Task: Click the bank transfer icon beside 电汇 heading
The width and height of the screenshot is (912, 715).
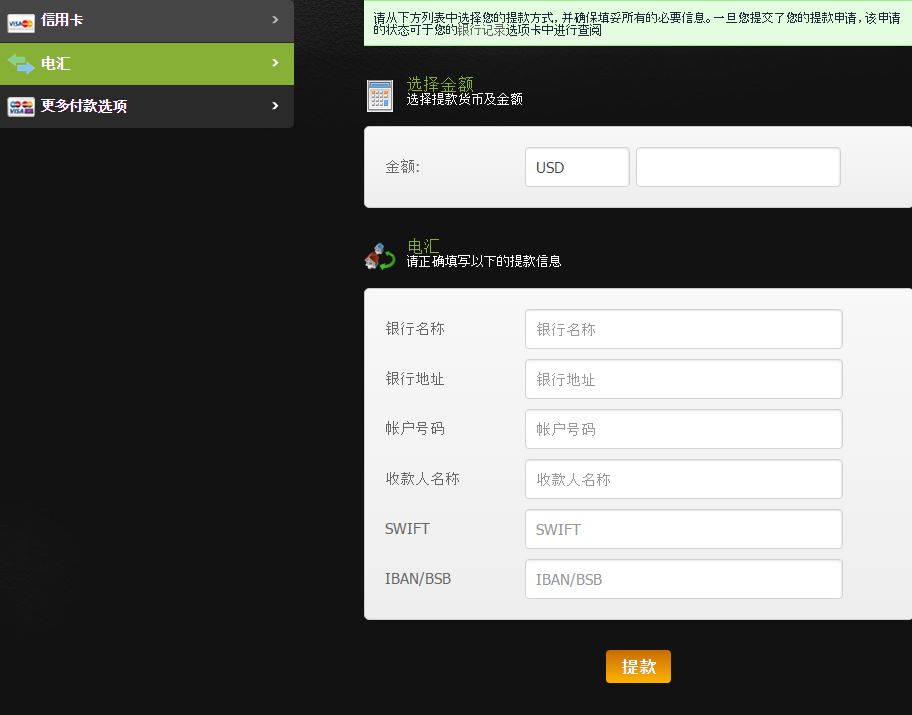Action: click(380, 257)
